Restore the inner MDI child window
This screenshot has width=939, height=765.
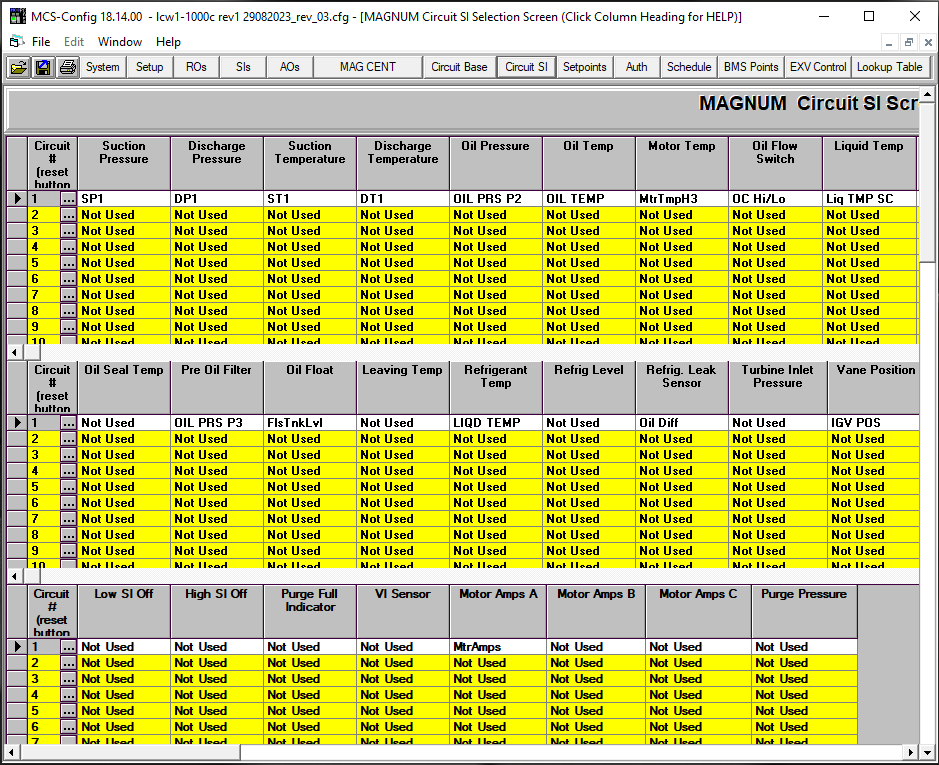point(908,42)
